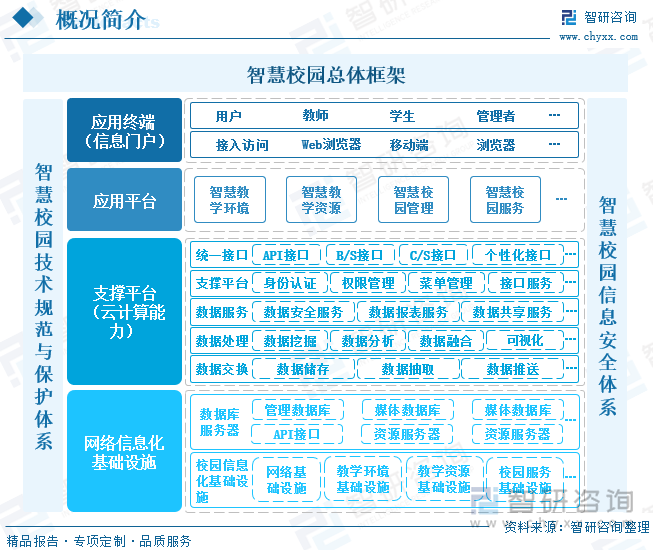653x550 pixels.
Task: Click the 校园信息化基础设施 row label
Action: [222, 480]
